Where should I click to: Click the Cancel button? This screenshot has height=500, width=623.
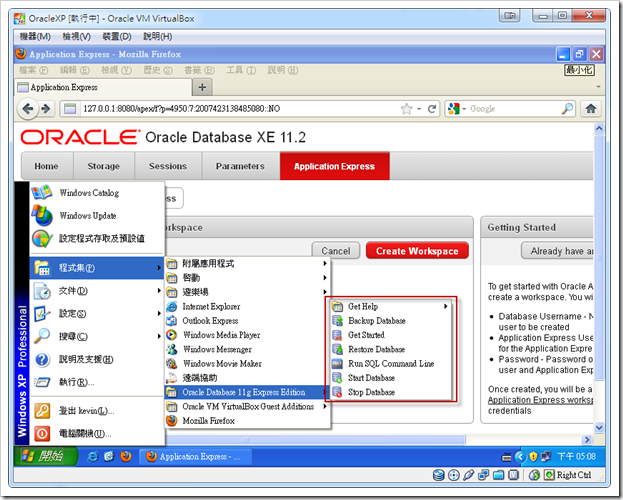pyautogui.click(x=336, y=251)
